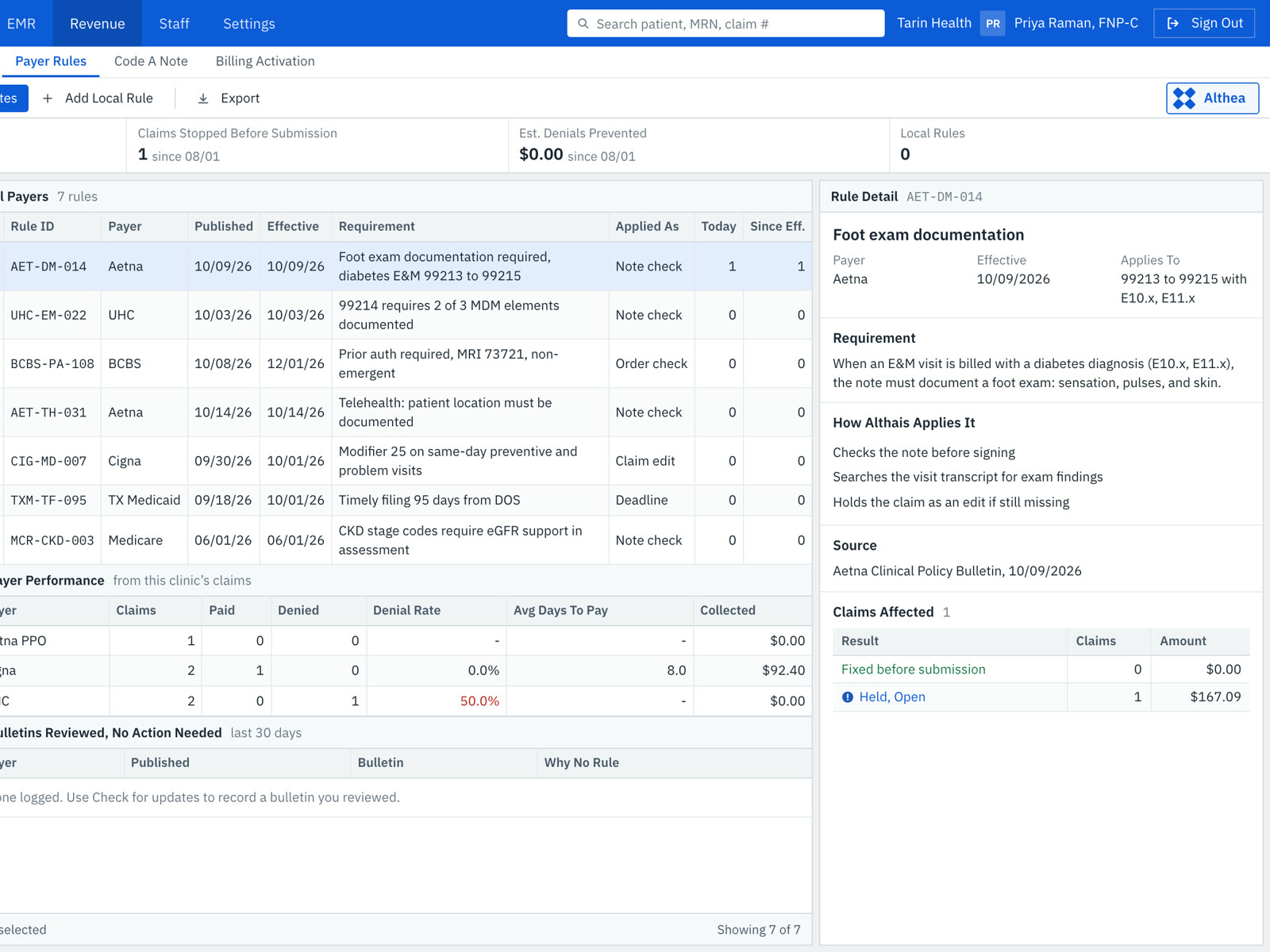Click the $92.40 collected amount
Viewport: 1270px width, 952px height.
[783, 671]
